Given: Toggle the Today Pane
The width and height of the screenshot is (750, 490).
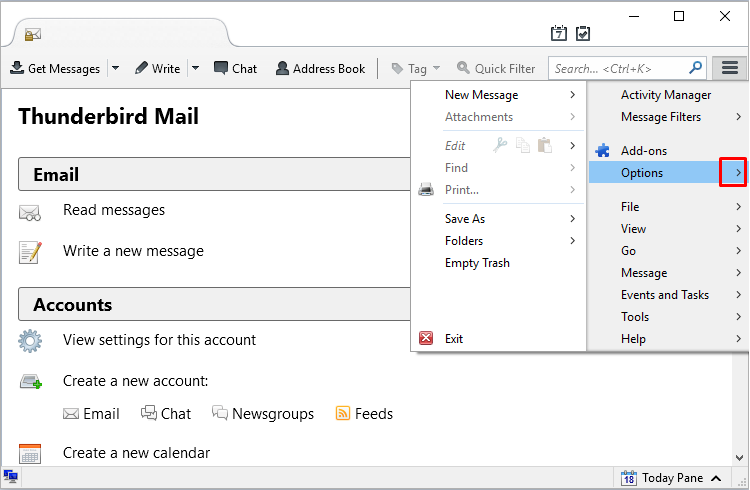Looking at the screenshot, I should pos(671,478).
